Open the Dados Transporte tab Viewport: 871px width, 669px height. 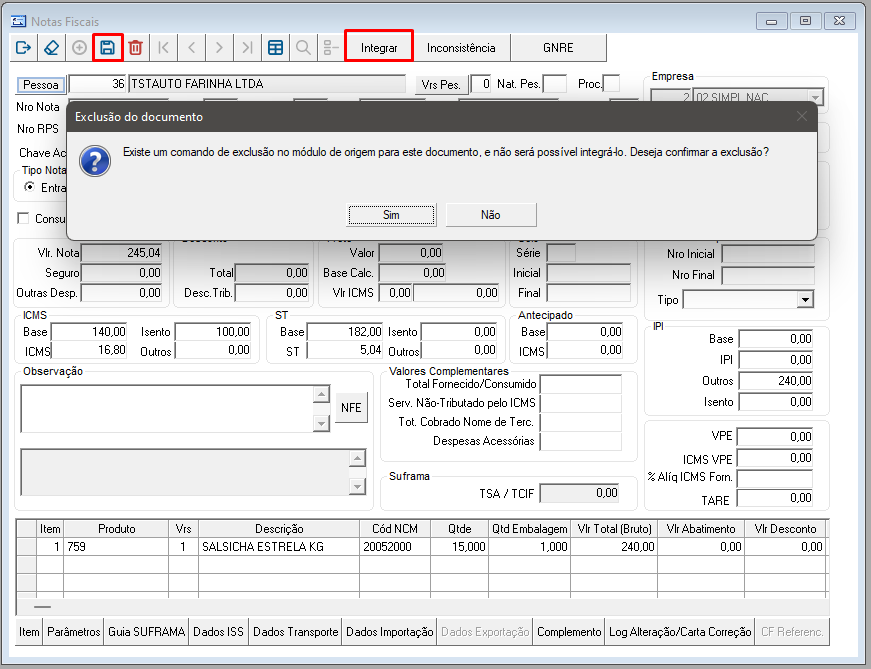[x=296, y=632]
